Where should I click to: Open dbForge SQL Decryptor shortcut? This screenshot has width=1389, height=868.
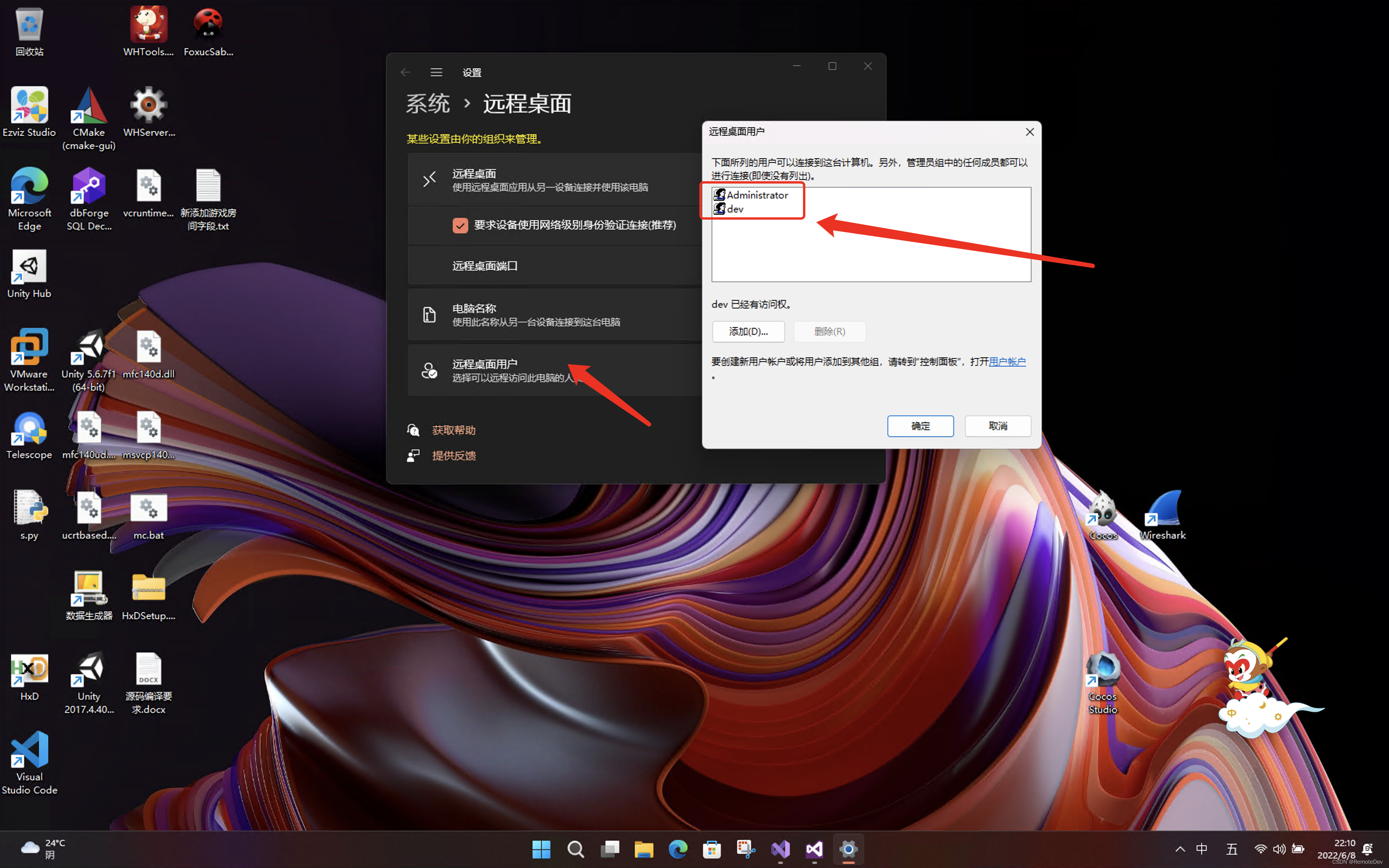[x=89, y=199]
